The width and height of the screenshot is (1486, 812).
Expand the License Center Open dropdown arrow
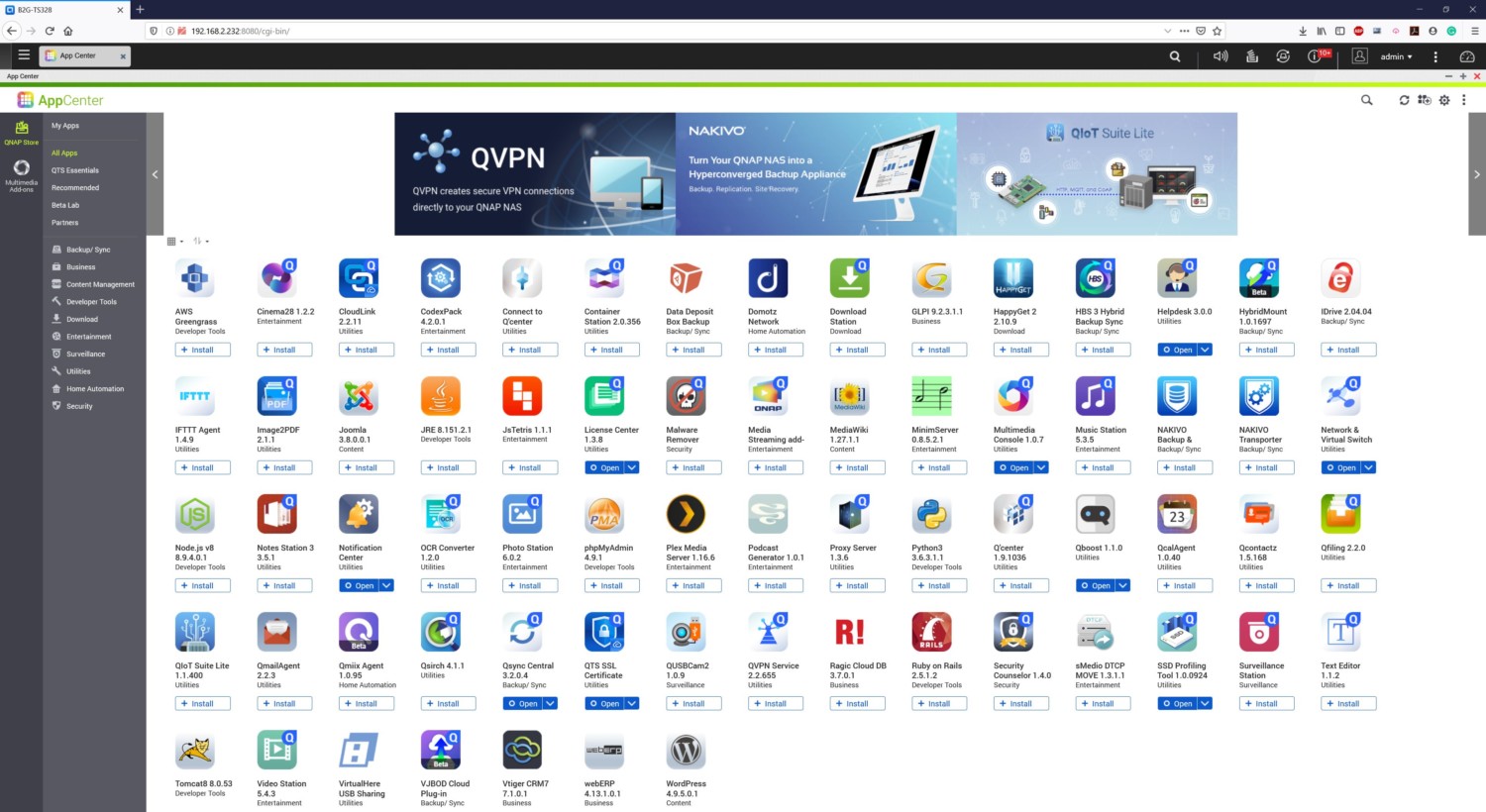click(x=632, y=467)
